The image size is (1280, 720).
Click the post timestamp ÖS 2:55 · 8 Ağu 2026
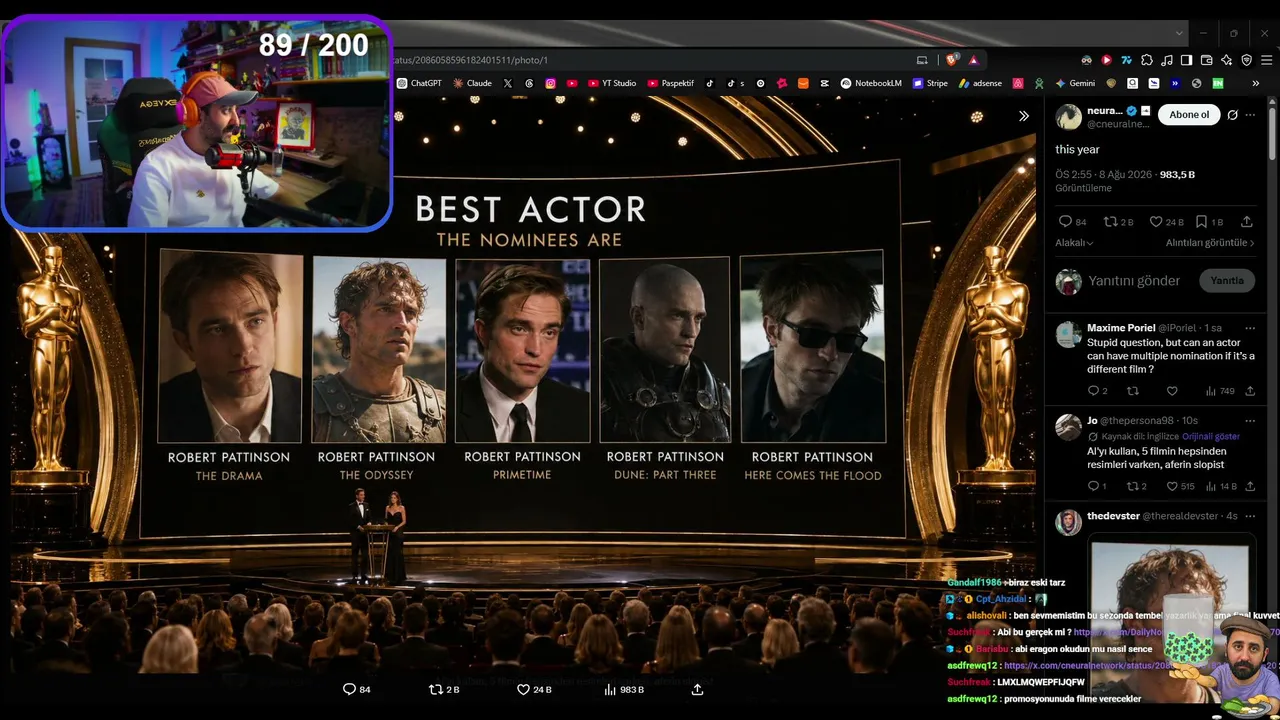1102,174
